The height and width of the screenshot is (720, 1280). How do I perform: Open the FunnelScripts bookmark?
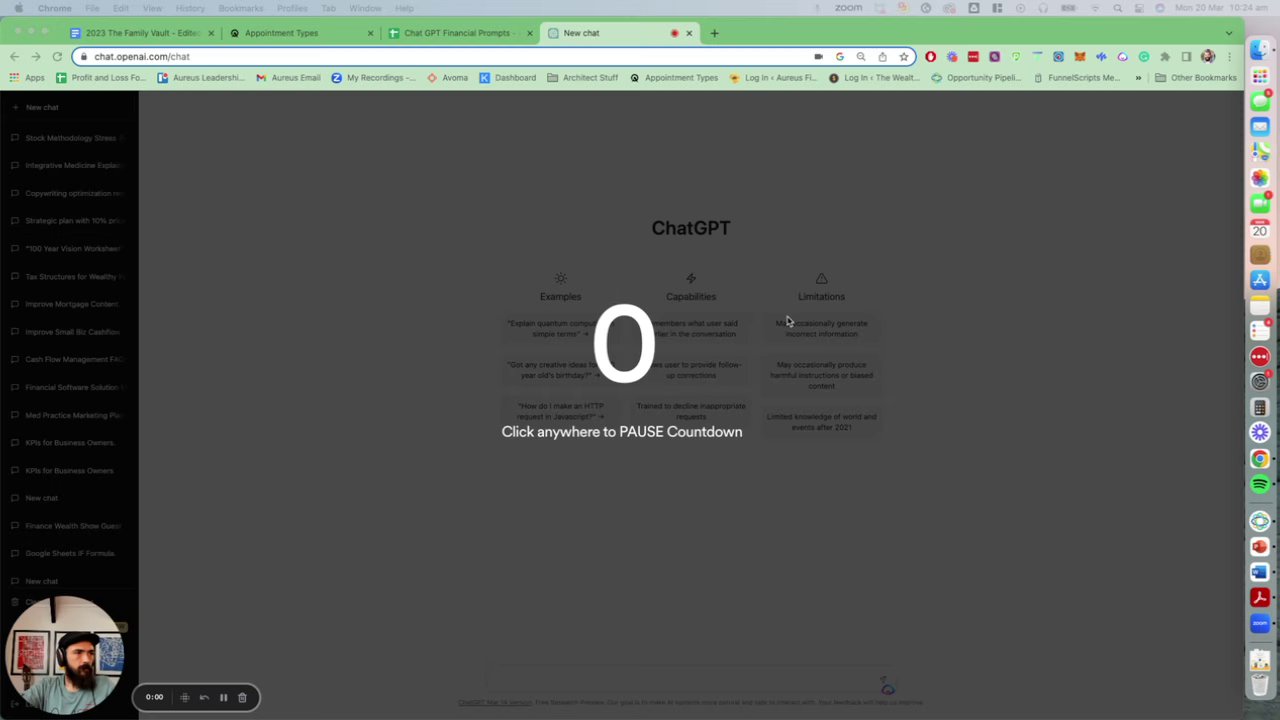1076,77
